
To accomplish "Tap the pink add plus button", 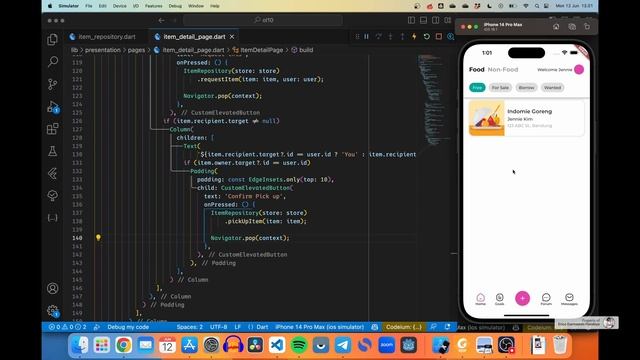I will click(522, 298).
